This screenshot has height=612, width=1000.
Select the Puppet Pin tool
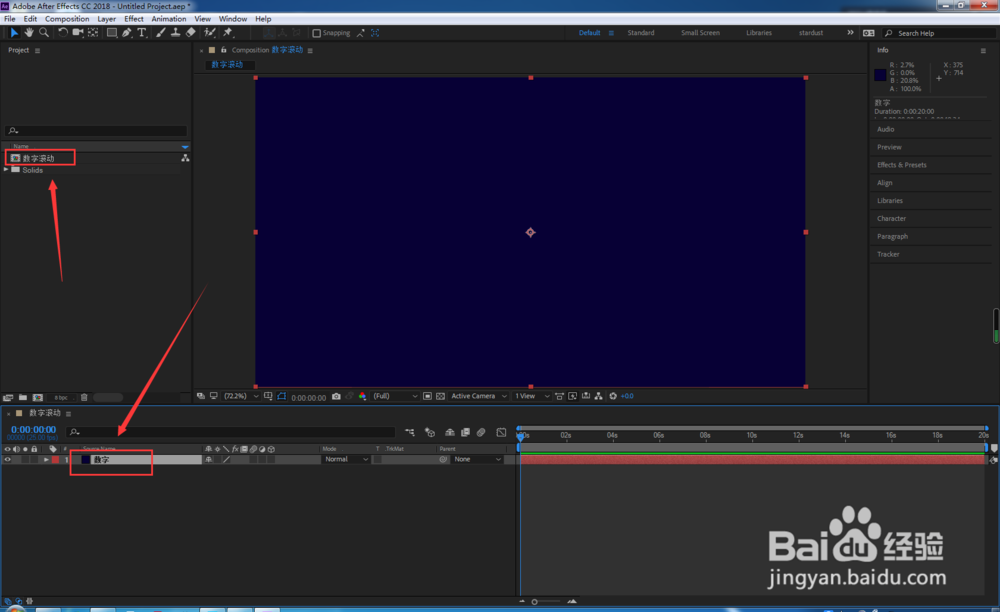(228, 33)
